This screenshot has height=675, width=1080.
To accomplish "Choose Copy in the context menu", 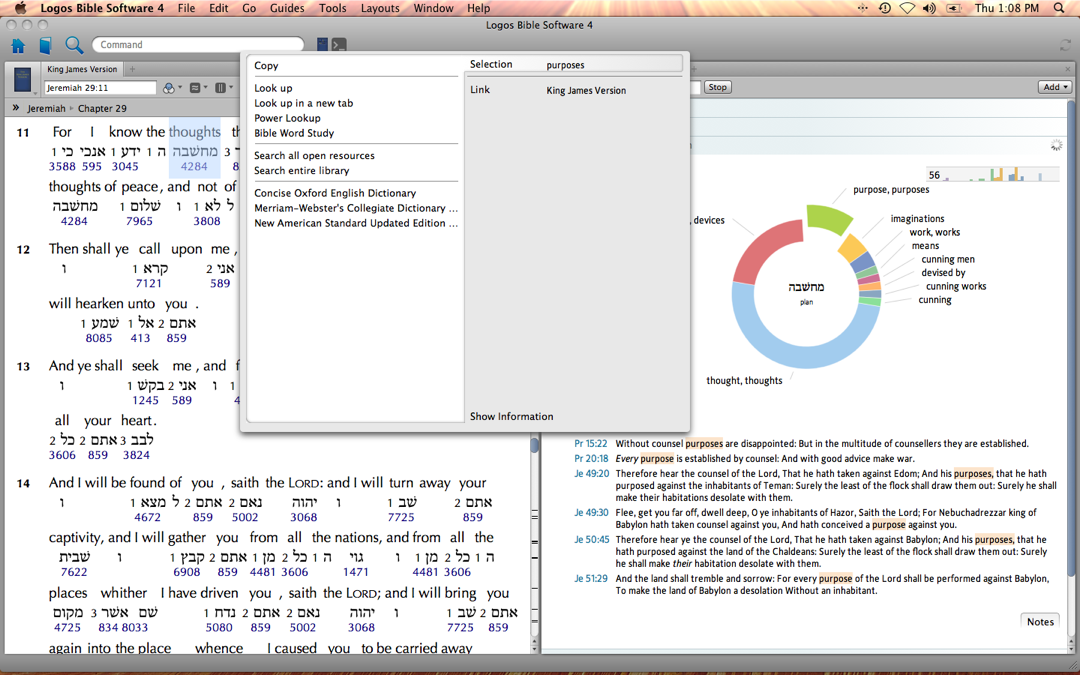I will pos(266,65).
